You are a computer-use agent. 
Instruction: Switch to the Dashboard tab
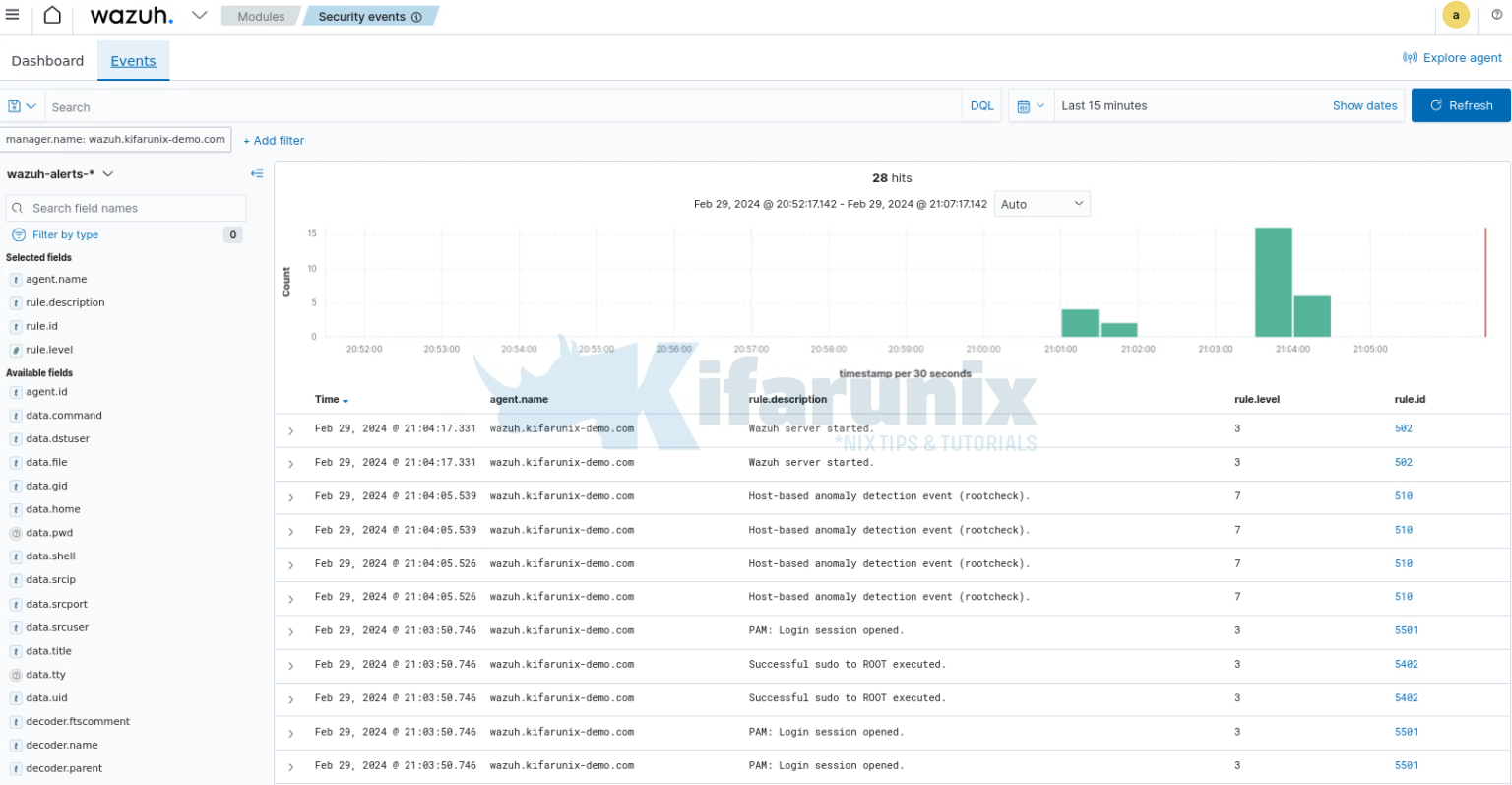pyautogui.click(x=46, y=60)
